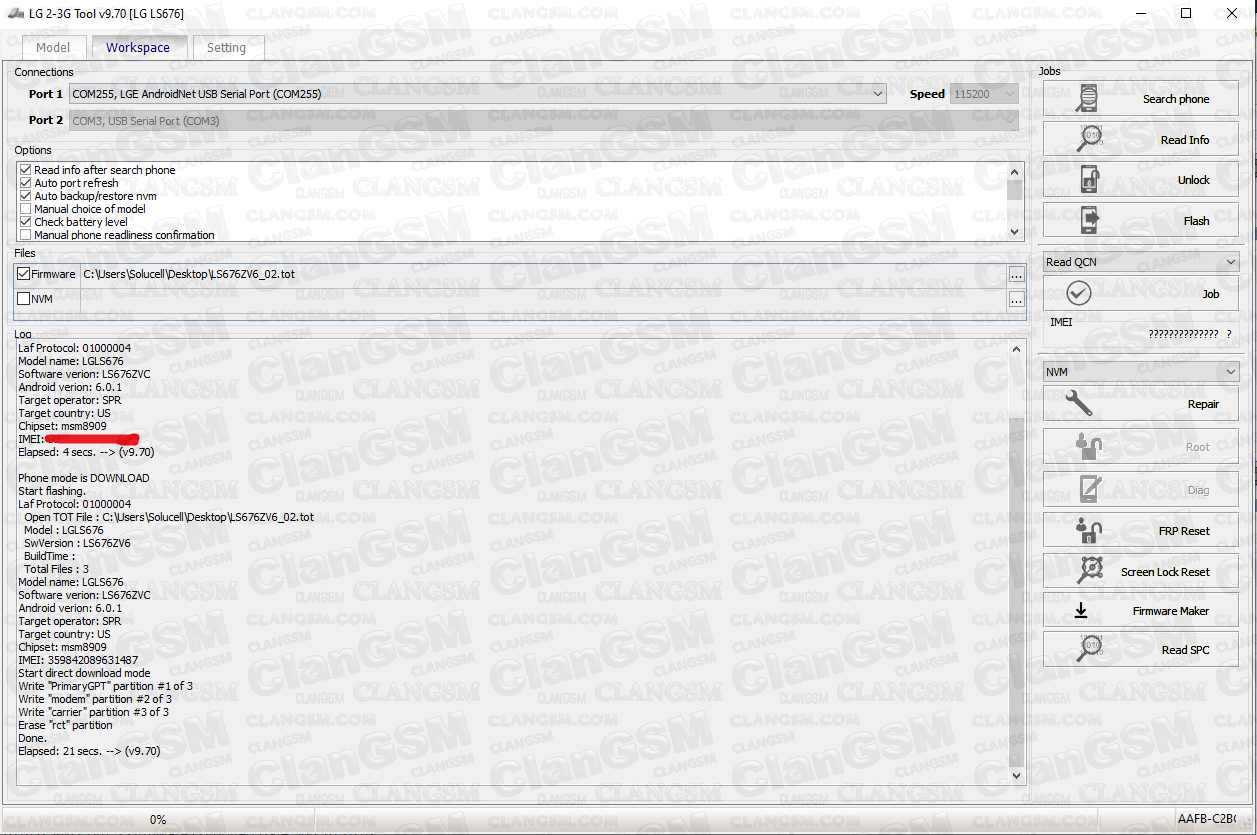This screenshot has width=1257, height=835.
Task: Expand the Read QCN dropdown
Action: (1230, 262)
